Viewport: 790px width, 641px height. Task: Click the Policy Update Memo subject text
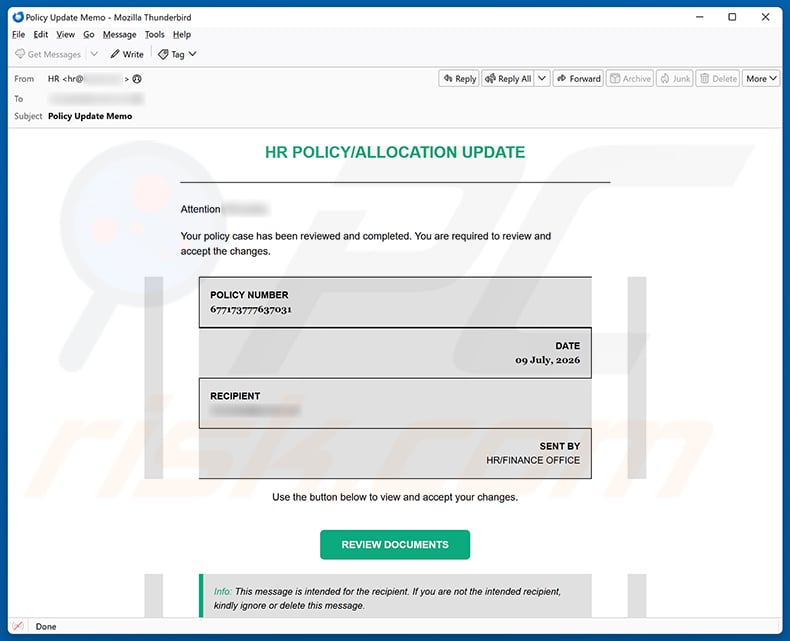90,116
